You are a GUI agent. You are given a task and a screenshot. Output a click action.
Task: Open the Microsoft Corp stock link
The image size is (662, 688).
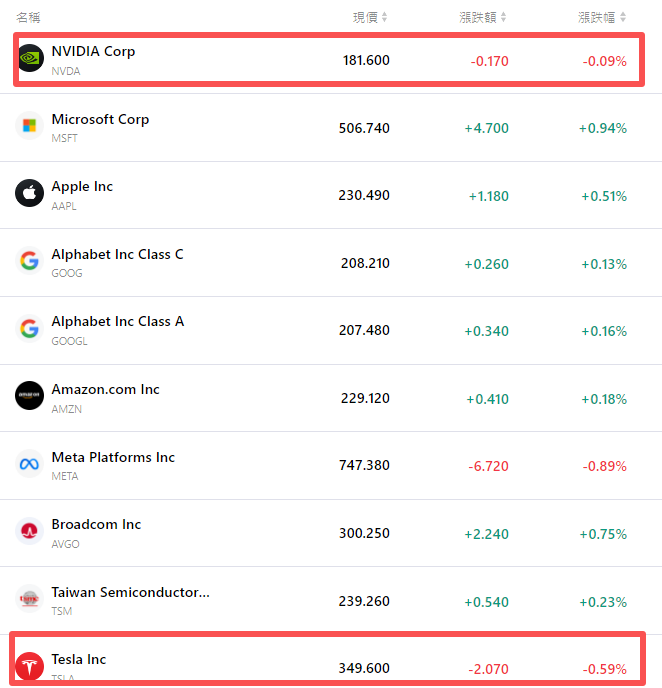point(100,119)
